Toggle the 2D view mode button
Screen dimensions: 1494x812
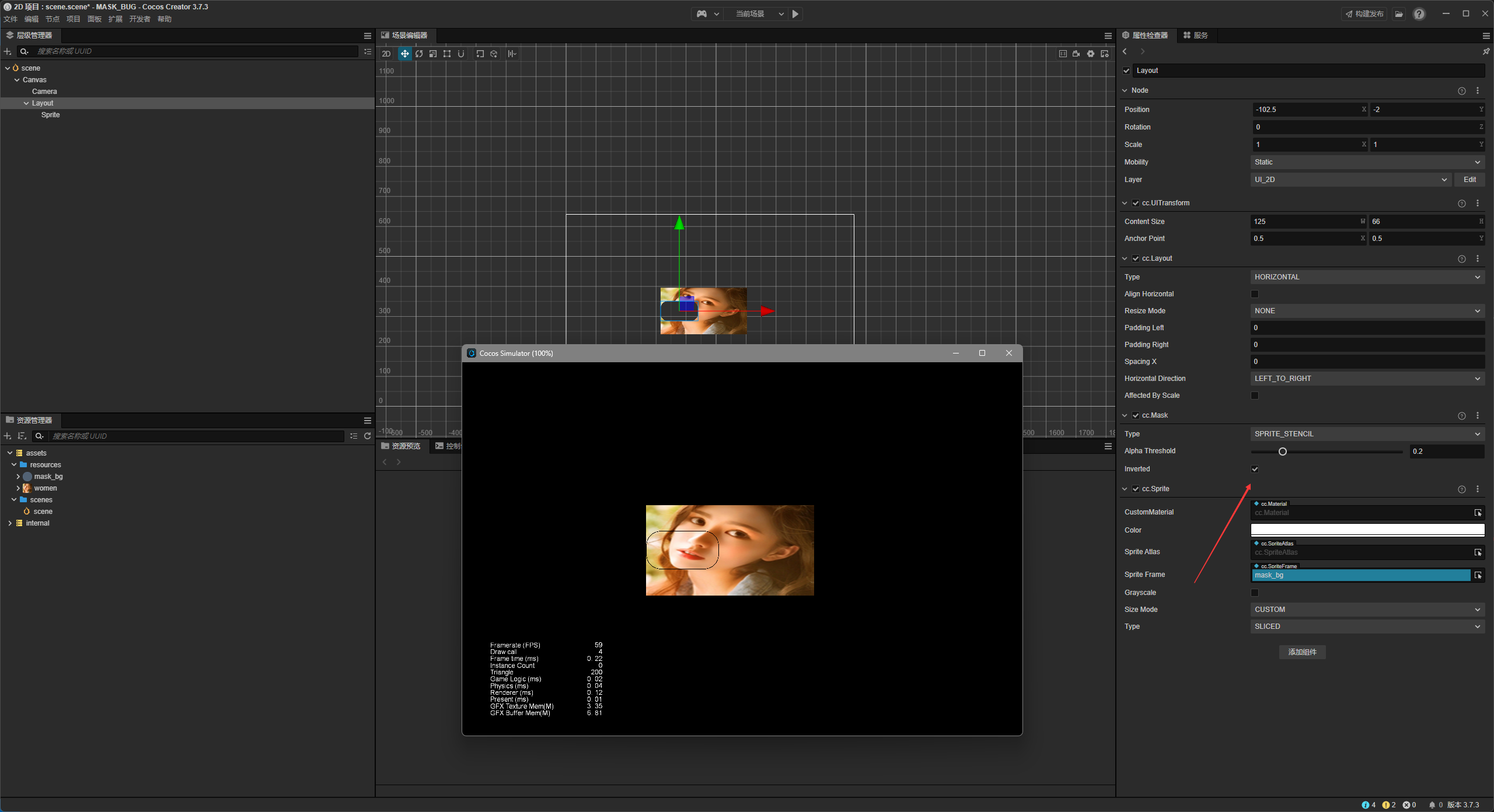[x=386, y=54]
